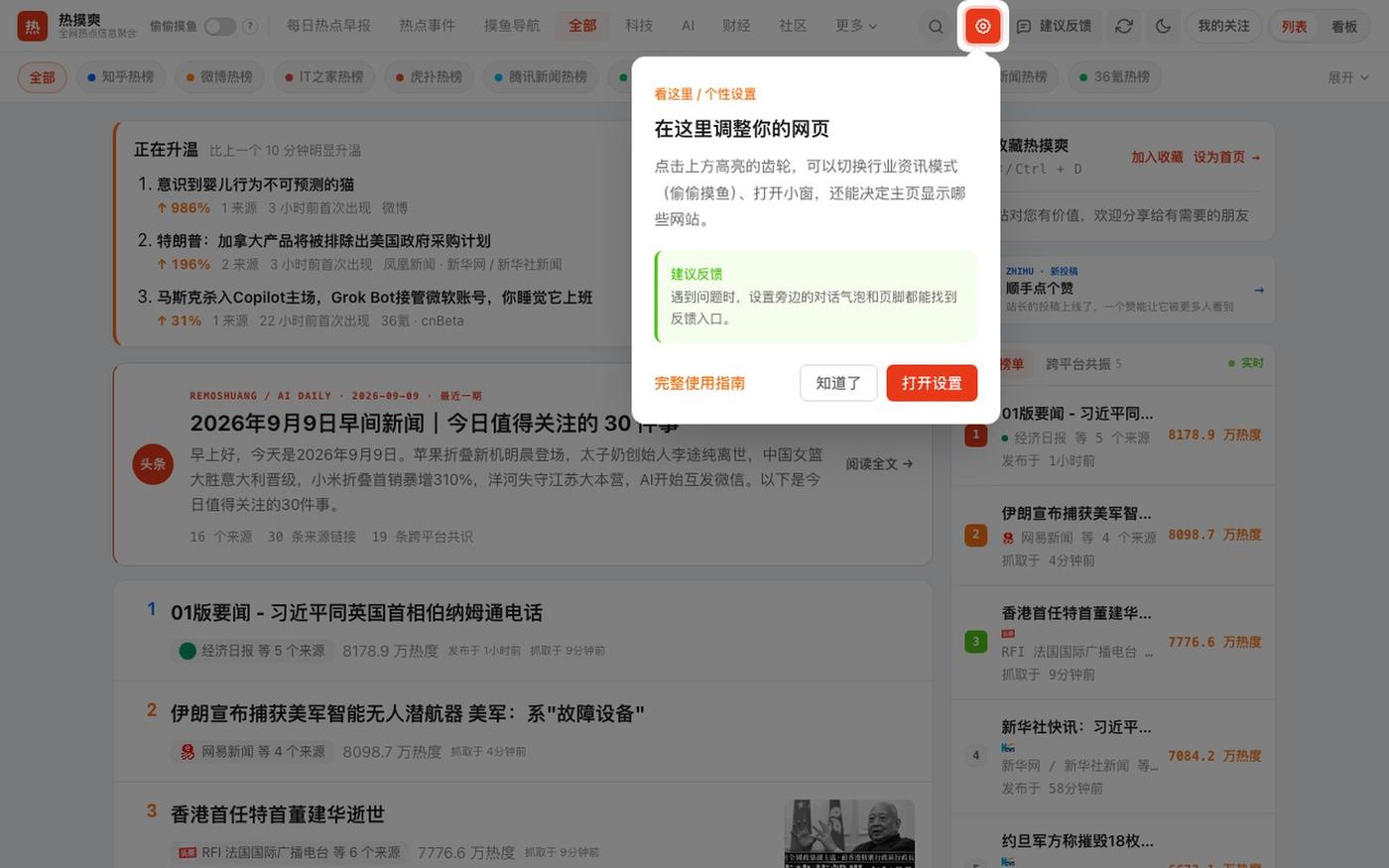Filter by 腾讯新闻热榜 chip
This screenshot has width=1389, height=868.
coord(542,77)
